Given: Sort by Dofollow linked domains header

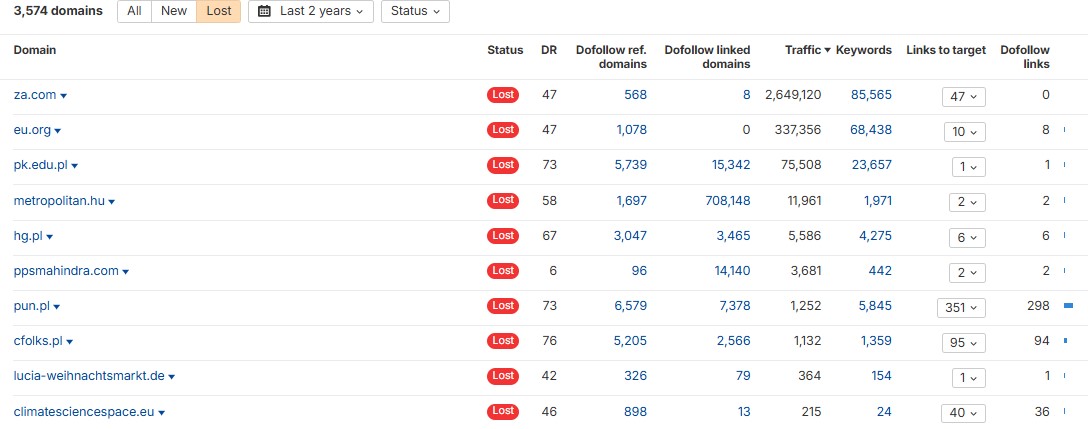Looking at the screenshot, I should pos(707,57).
